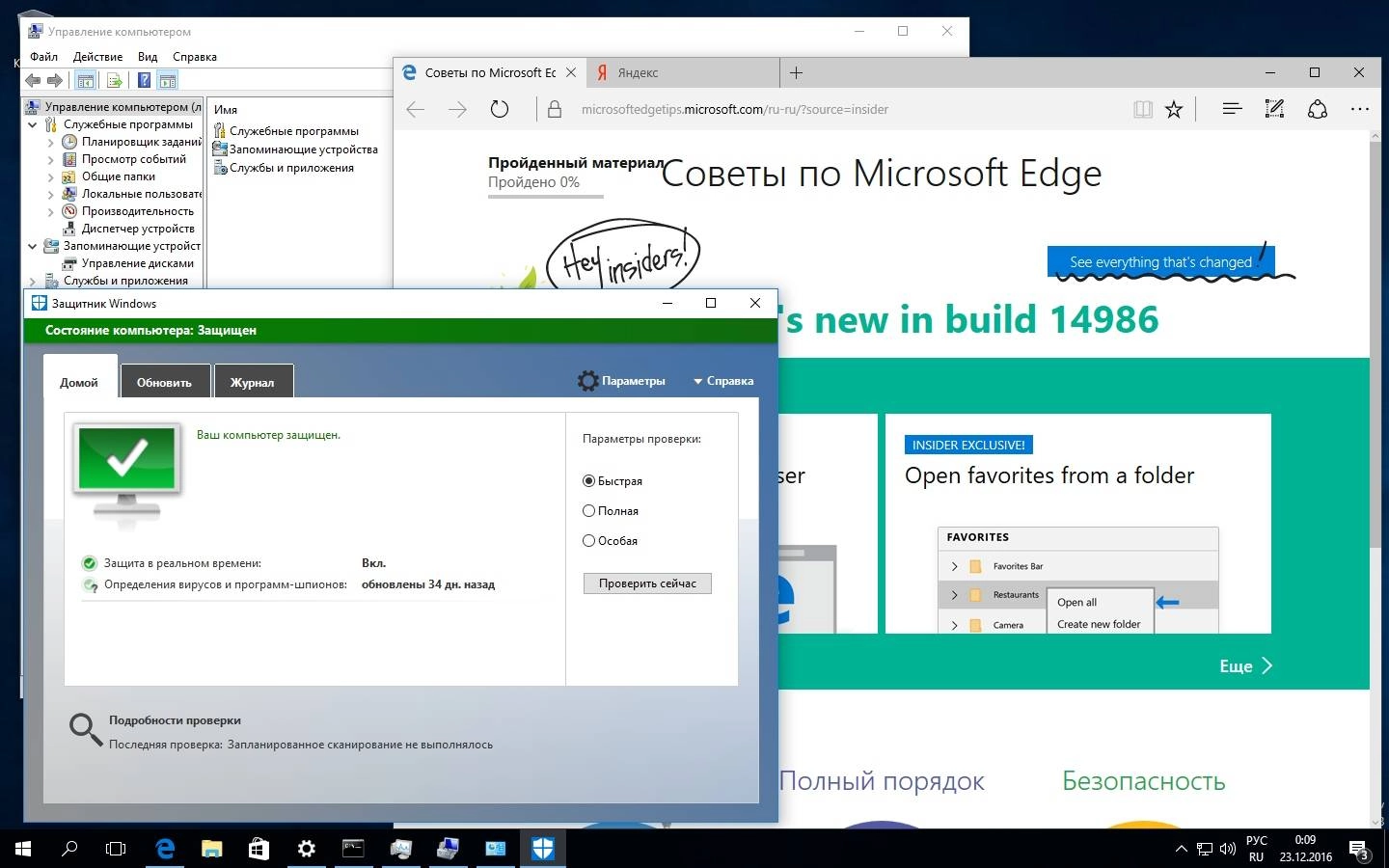Close the Советы по Microsoft Edge tab
Image resolution: width=1389 pixels, height=868 pixels.
[x=571, y=72]
